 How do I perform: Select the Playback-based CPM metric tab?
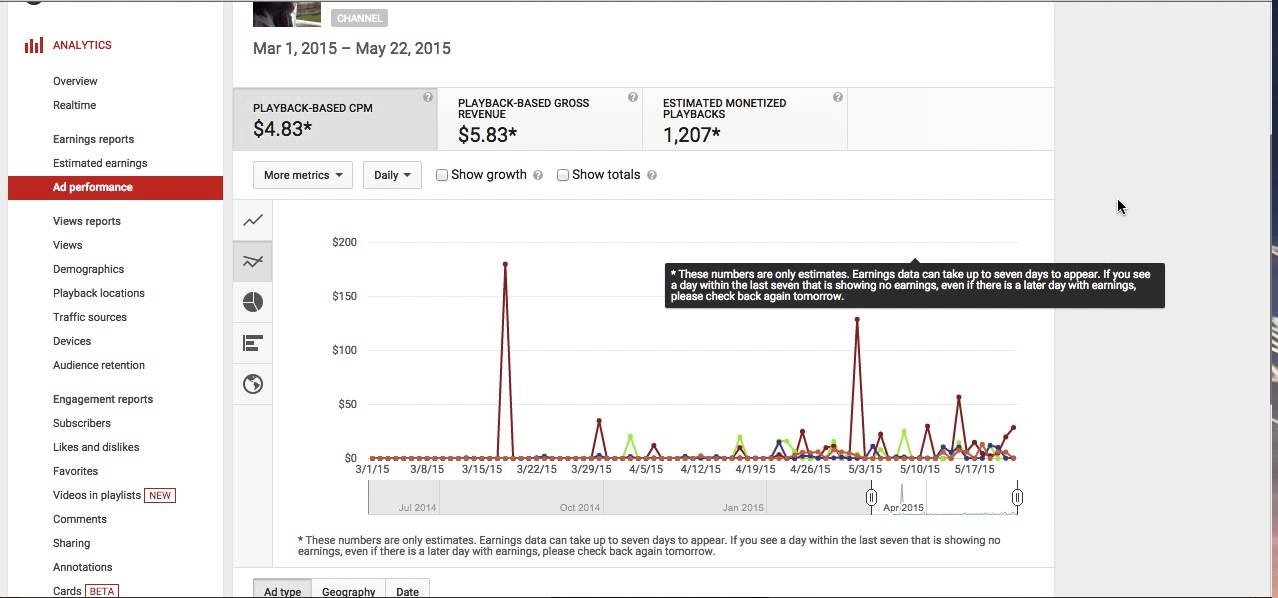[x=335, y=119]
